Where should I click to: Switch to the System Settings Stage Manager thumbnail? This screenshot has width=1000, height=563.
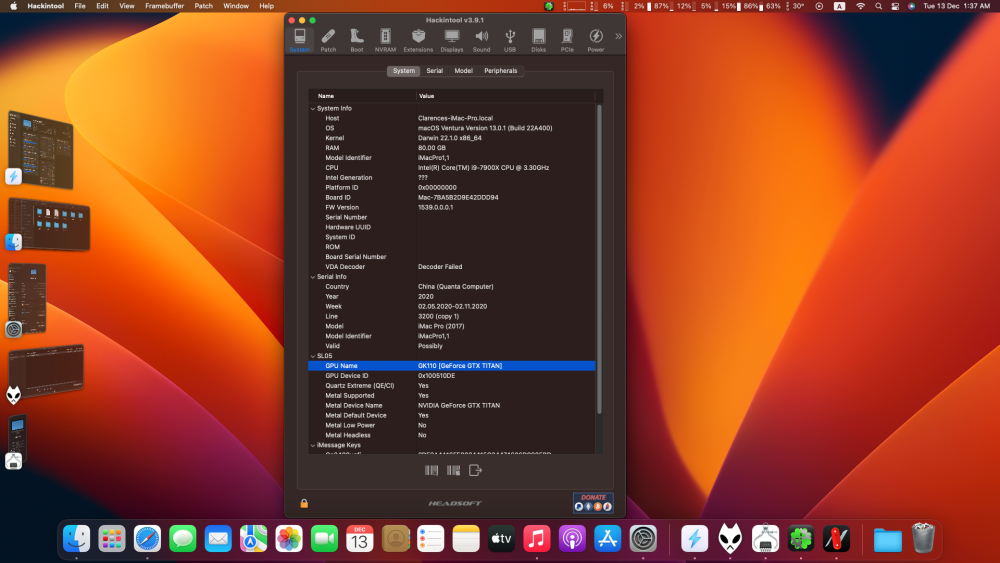point(26,299)
